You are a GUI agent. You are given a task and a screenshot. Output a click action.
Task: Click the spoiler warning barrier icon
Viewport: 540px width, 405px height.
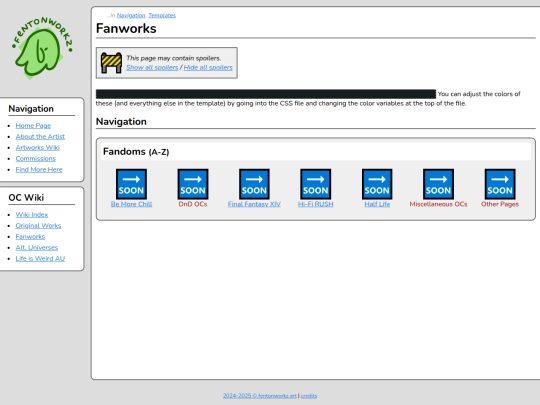click(x=111, y=63)
